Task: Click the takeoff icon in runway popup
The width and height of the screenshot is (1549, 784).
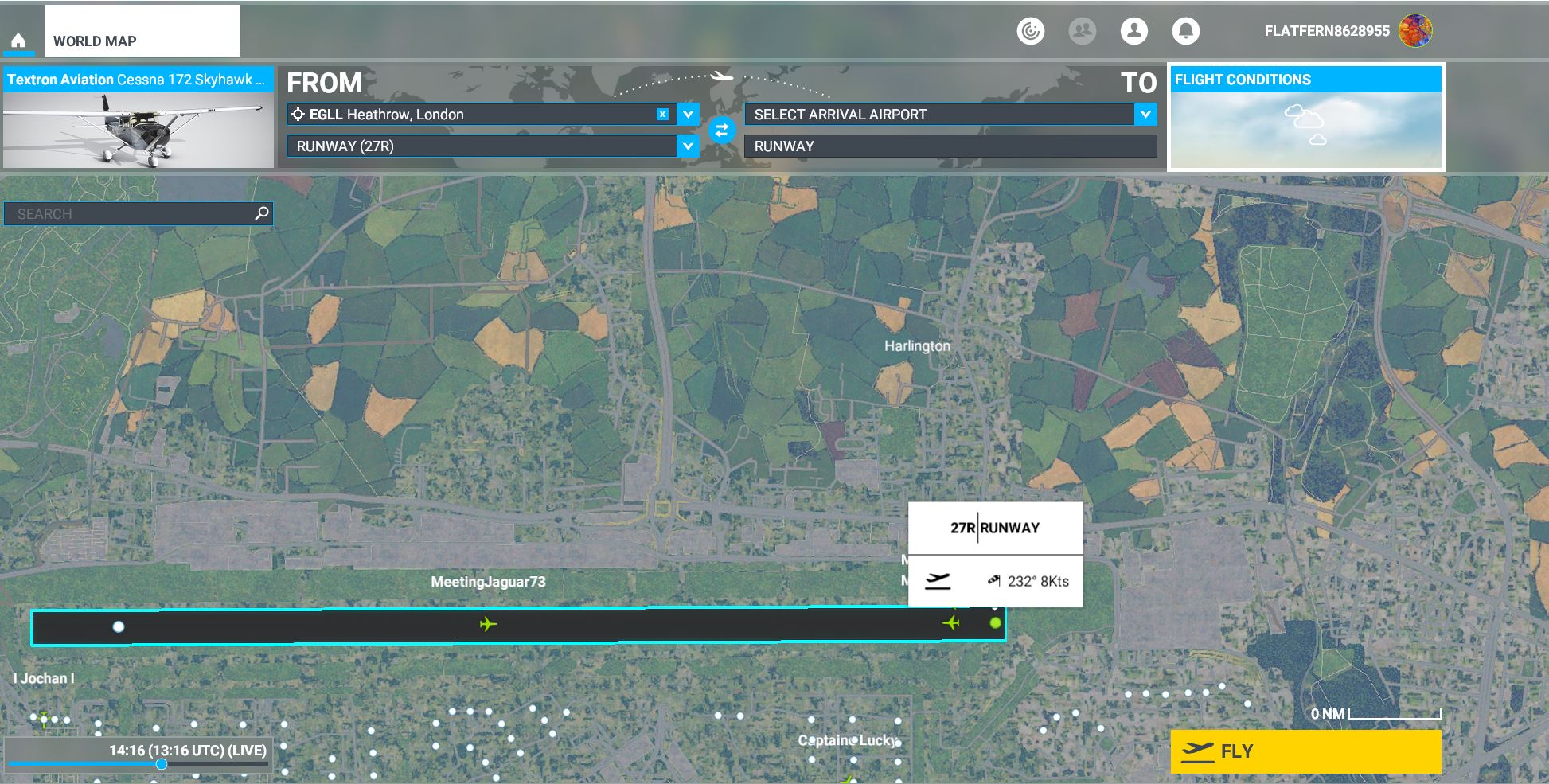Action: [x=938, y=581]
